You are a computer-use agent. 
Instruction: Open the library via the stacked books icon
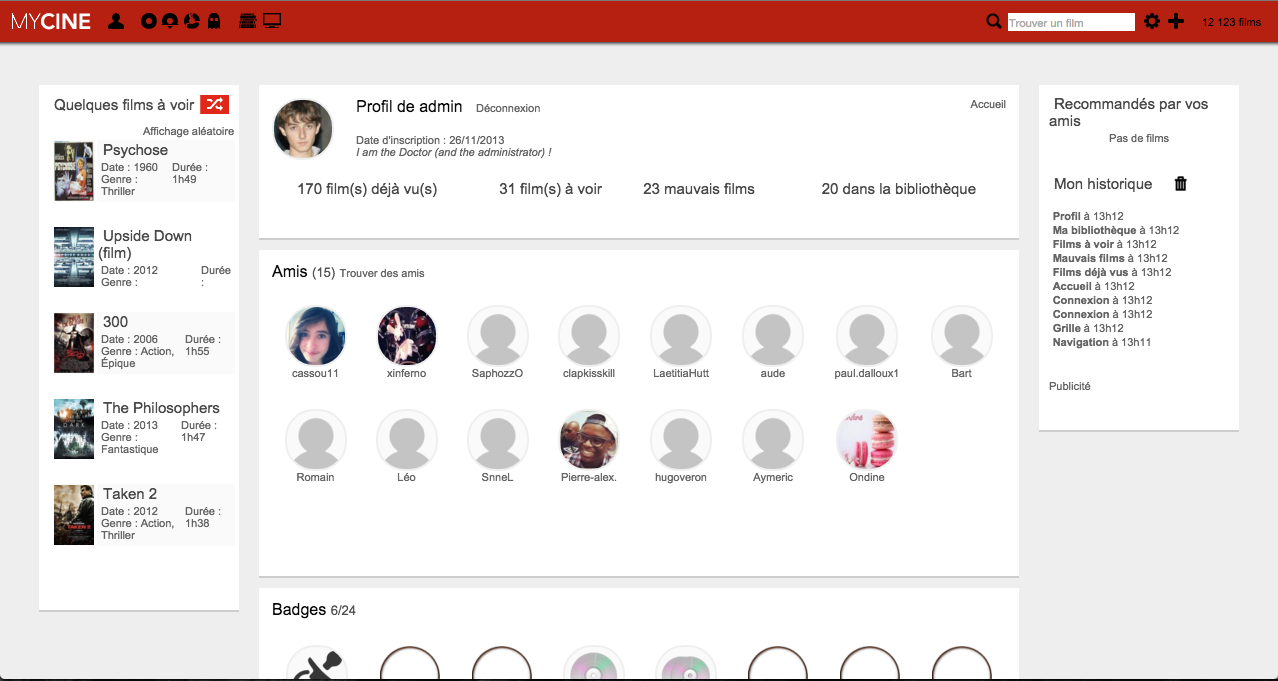pyautogui.click(x=249, y=21)
